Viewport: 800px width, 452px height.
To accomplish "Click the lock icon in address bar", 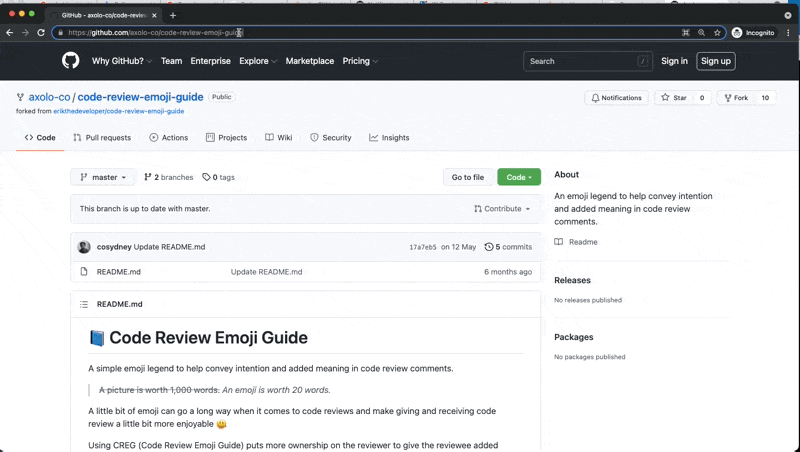I will (60, 33).
